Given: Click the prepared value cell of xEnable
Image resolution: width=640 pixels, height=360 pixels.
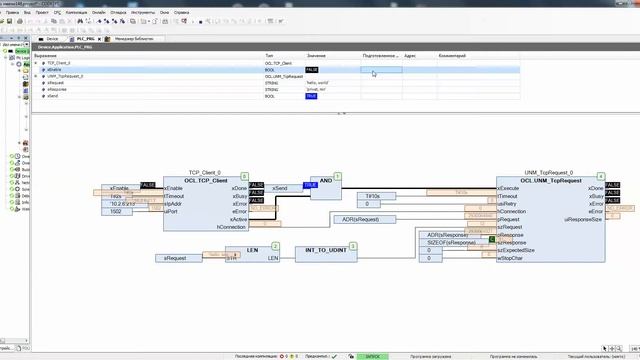Looking at the screenshot, I should click(x=381, y=70).
